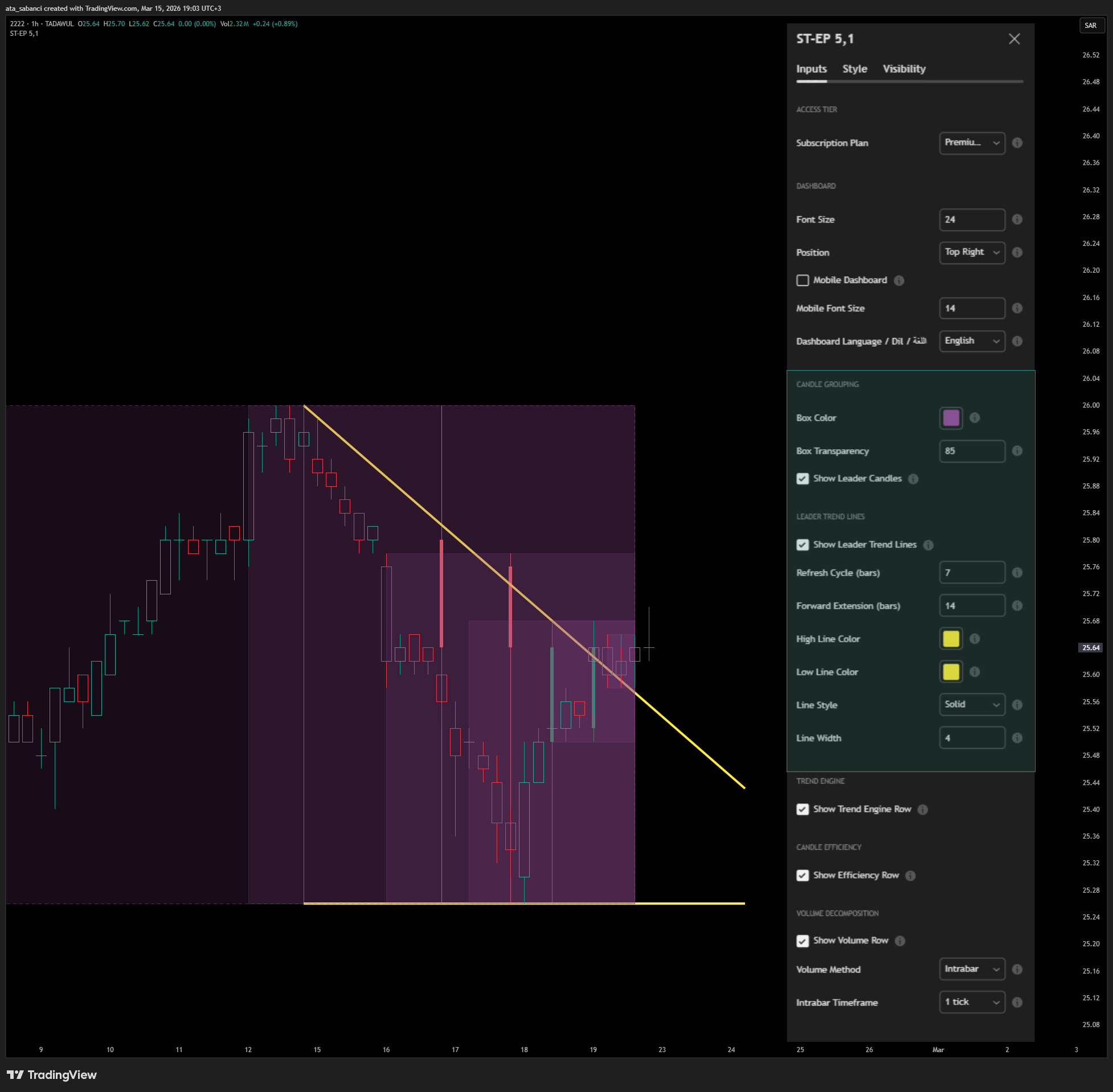
Task: Click the info icon next to Subscription Plan
Action: (1017, 143)
